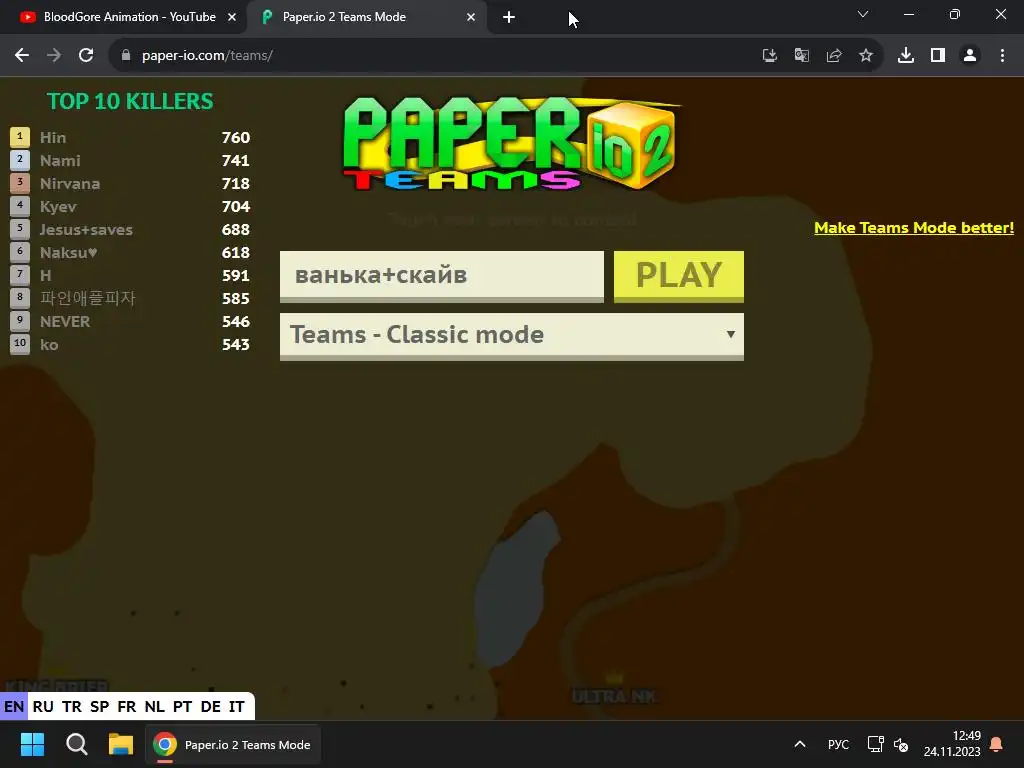Open the Chrome downloads icon
The image size is (1024, 768).
tap(906, 56)
